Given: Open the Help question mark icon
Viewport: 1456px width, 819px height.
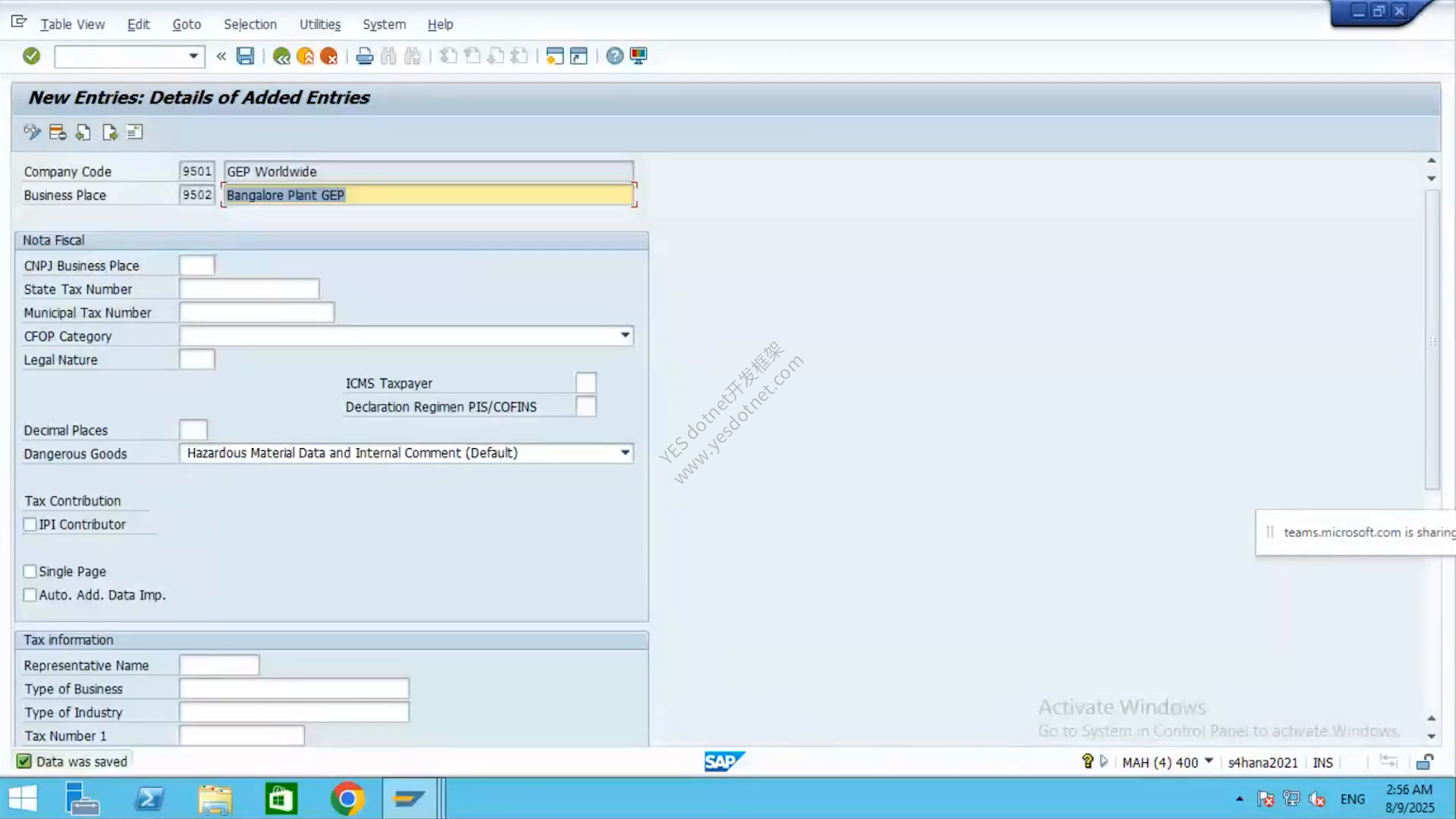Looking at the screenshot, I should pos(615,56).
